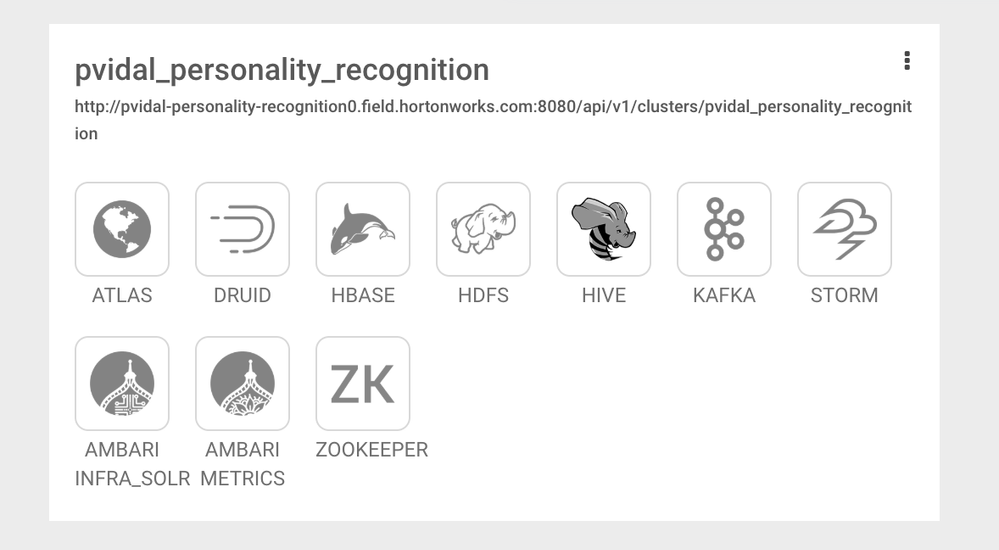Open the HDFS elephant icon
Viewport: 999px width, 550px height.
point(483,229)
